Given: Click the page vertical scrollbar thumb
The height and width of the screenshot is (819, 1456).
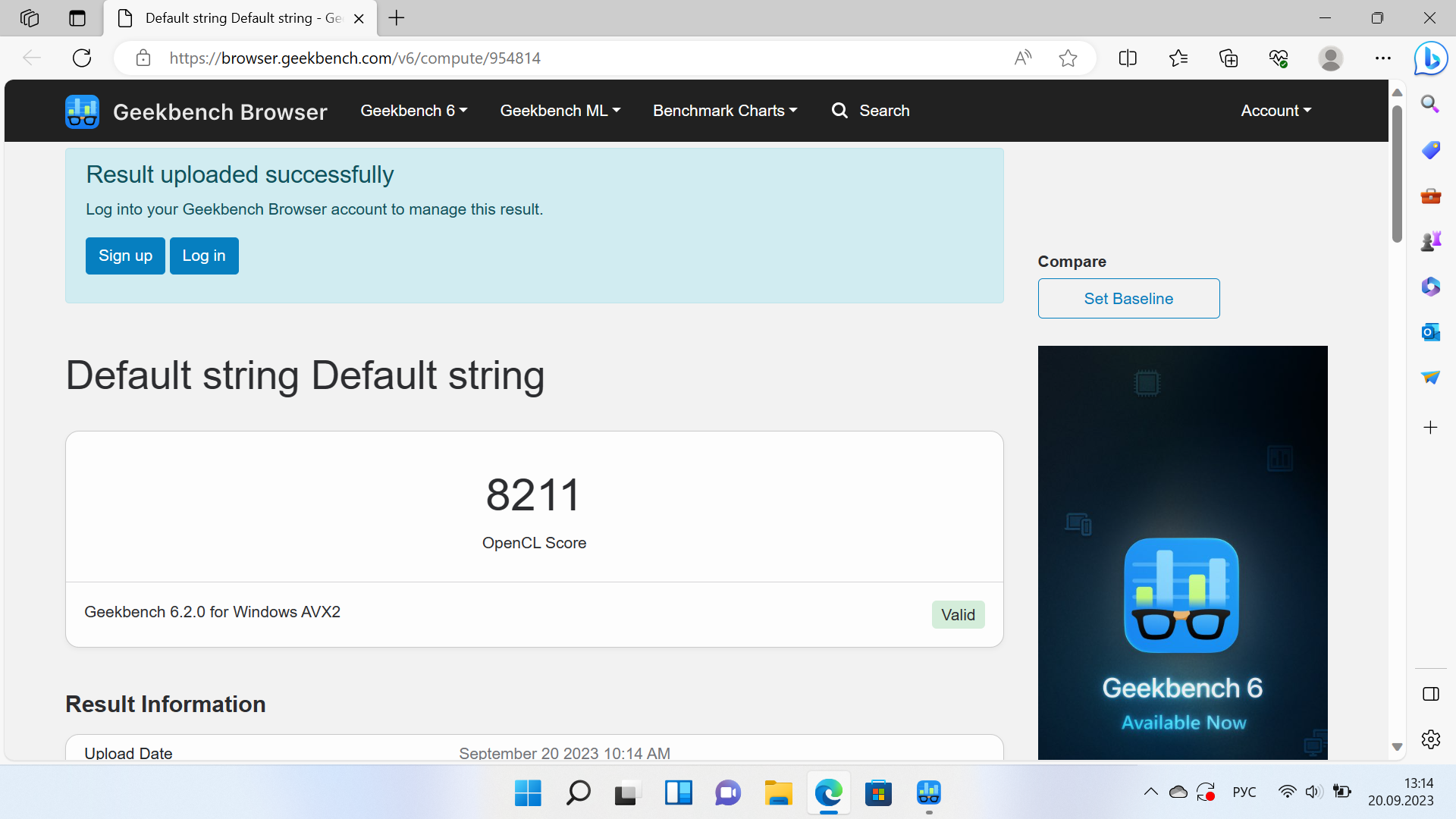Looking at the screenshot, I should pyautogui.click(x=1397, y=174).
